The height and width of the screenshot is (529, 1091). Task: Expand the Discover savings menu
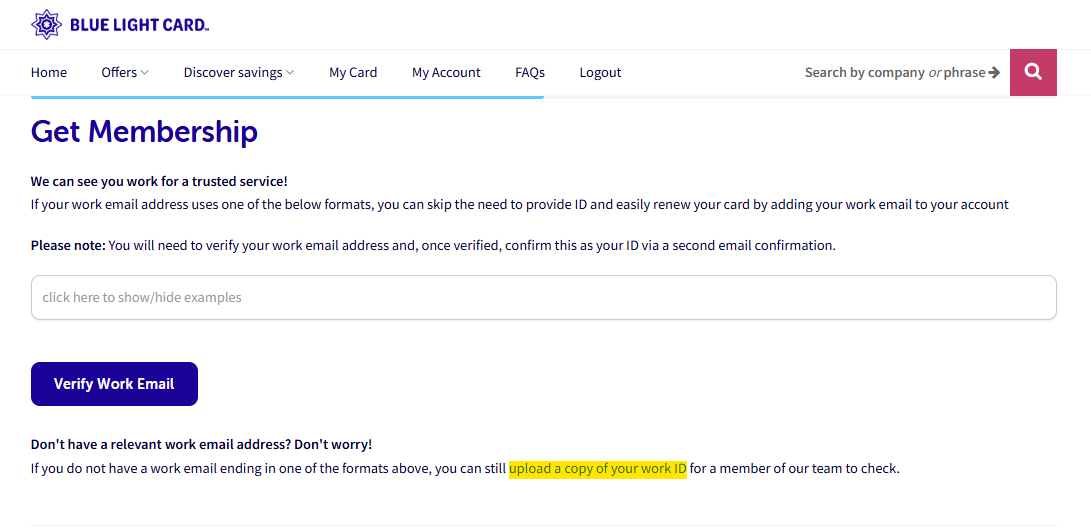pos(239,72)
